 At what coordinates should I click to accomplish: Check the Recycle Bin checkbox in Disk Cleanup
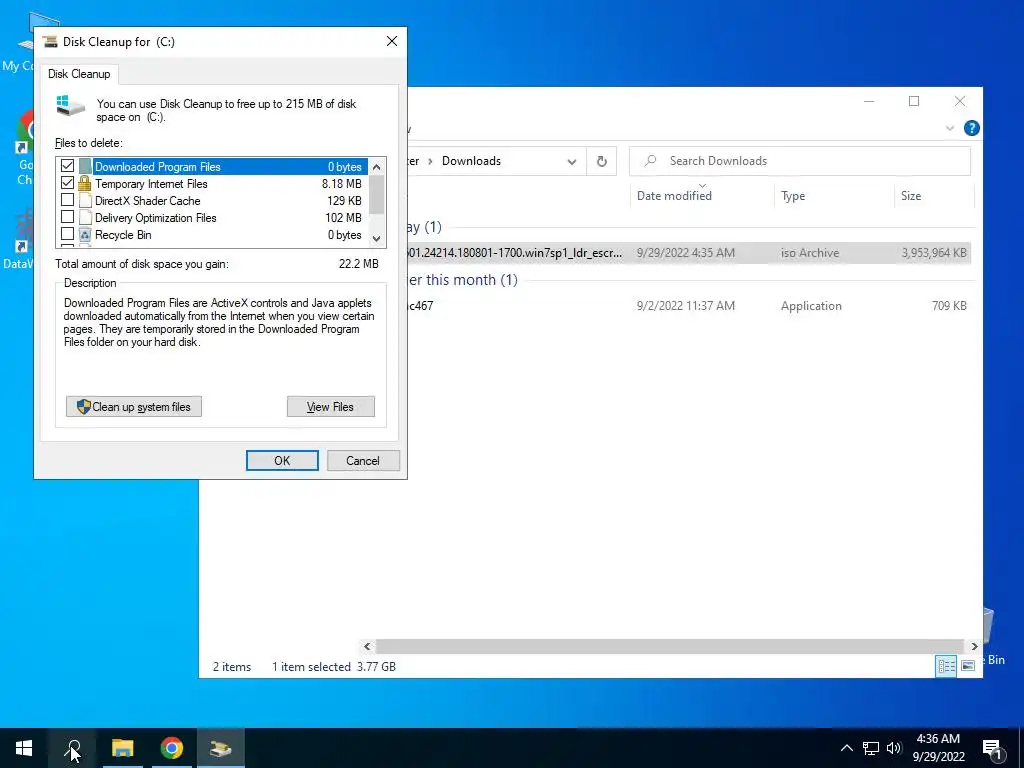click(x=67, y=234)
